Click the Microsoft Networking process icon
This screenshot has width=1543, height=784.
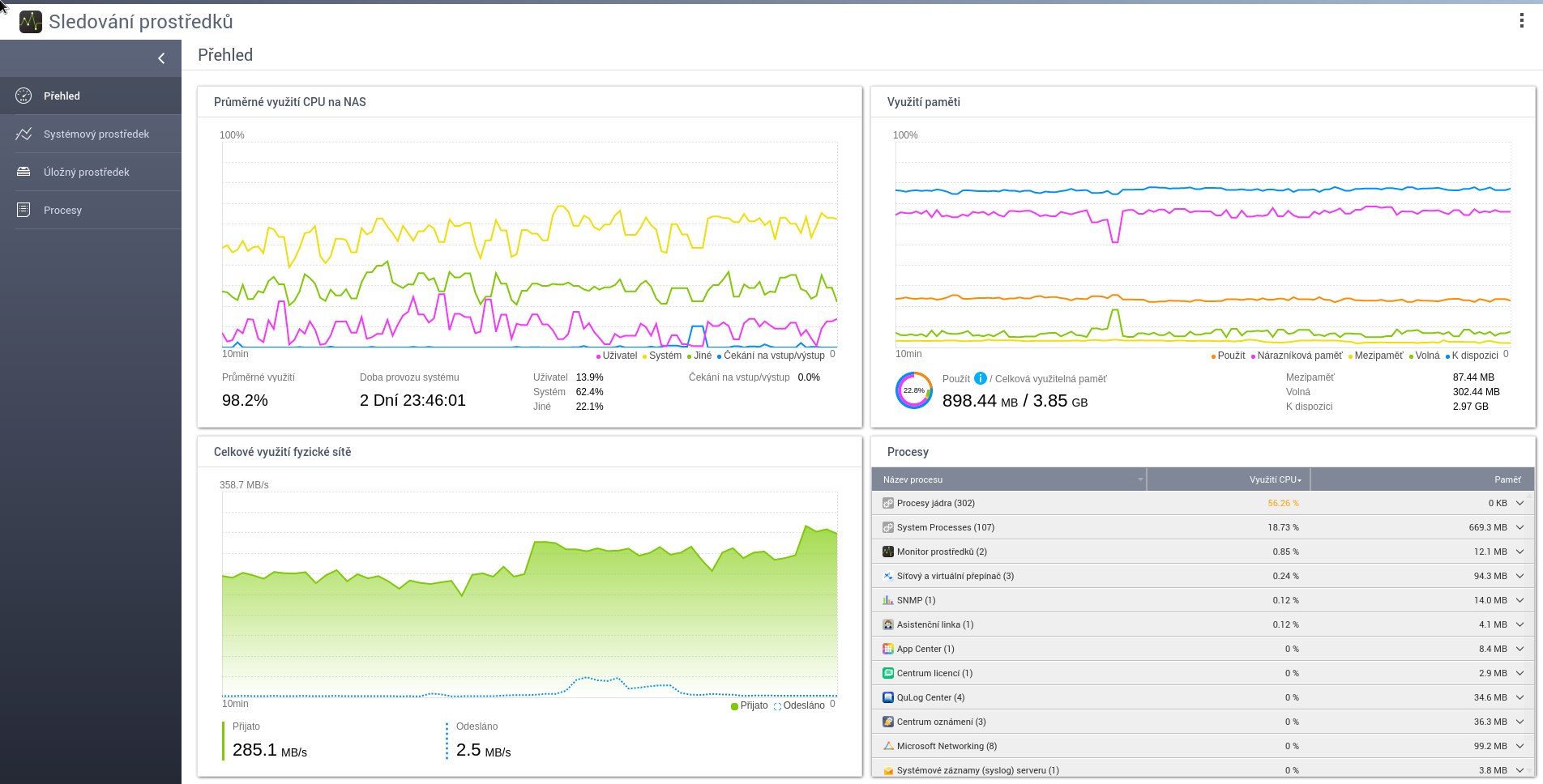888,746
